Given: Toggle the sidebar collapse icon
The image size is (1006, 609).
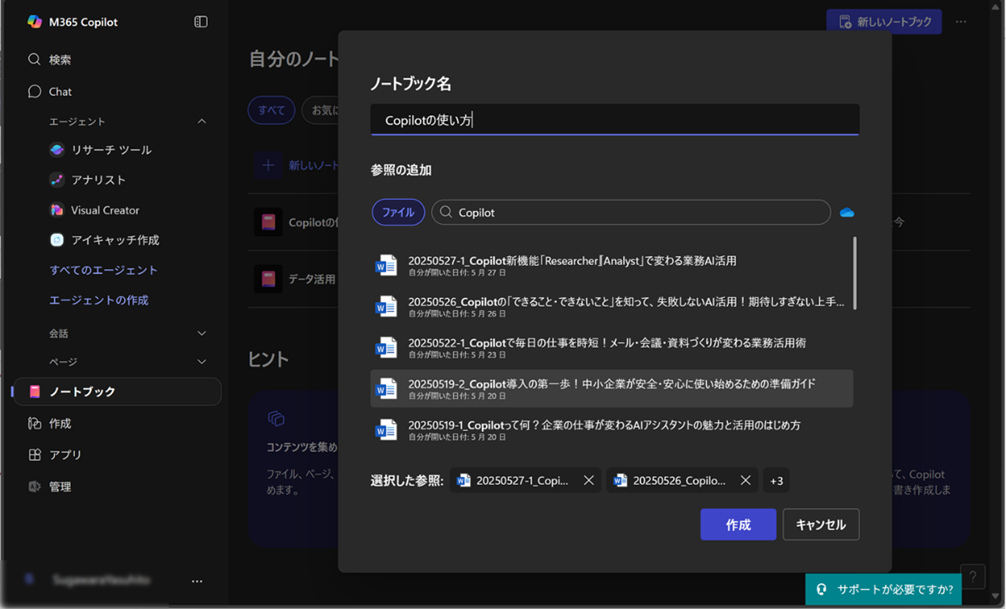Looking at the screenshot, I should [201, 22].
